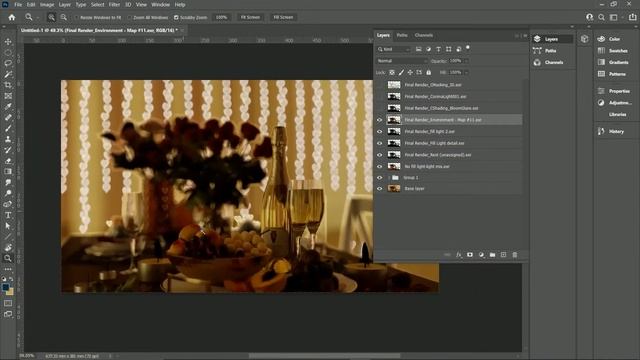640x360 pixels.
Task: Open the layer styles fx icon
Action: (459, 255)
